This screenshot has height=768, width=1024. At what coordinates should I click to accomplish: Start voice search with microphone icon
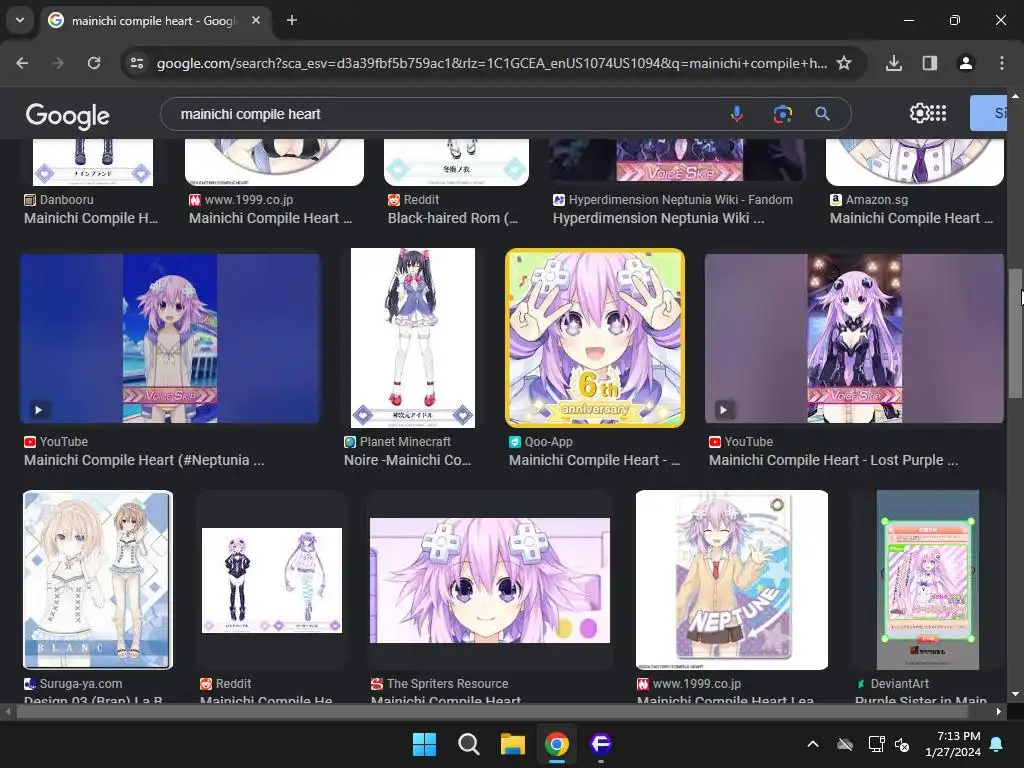(x=737, y=114)
